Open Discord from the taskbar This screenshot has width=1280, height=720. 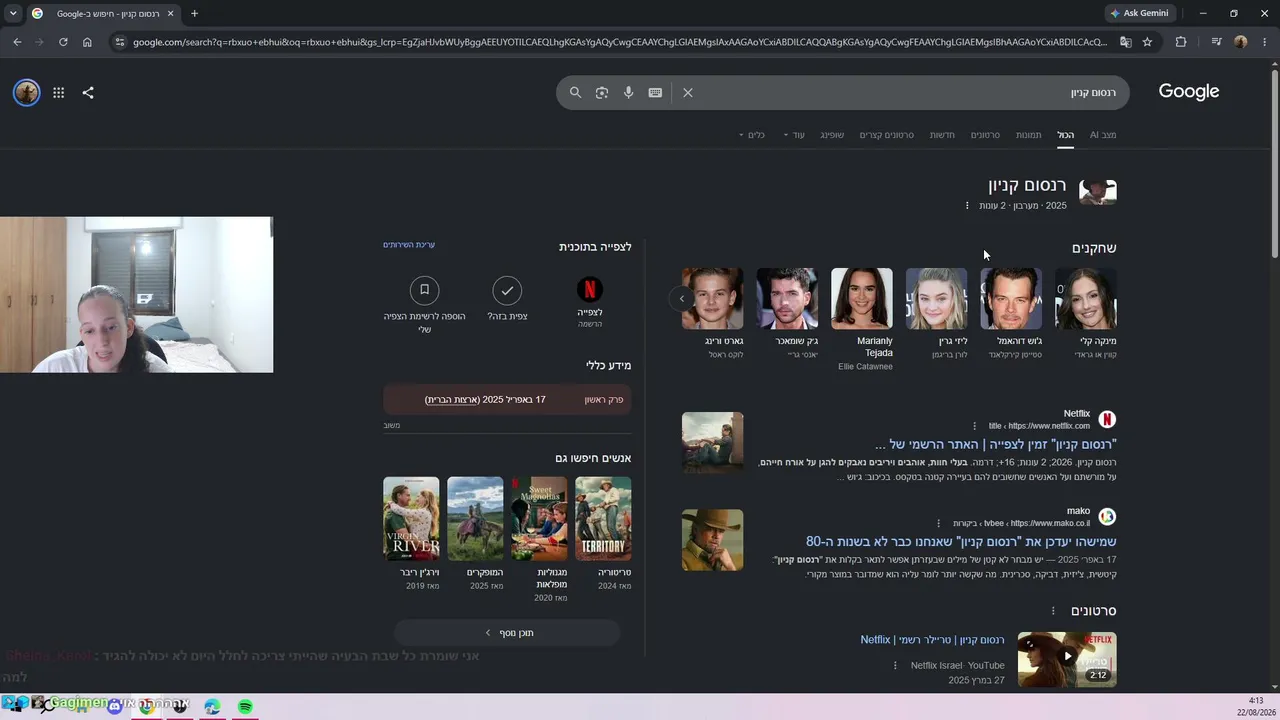(115, 706)
